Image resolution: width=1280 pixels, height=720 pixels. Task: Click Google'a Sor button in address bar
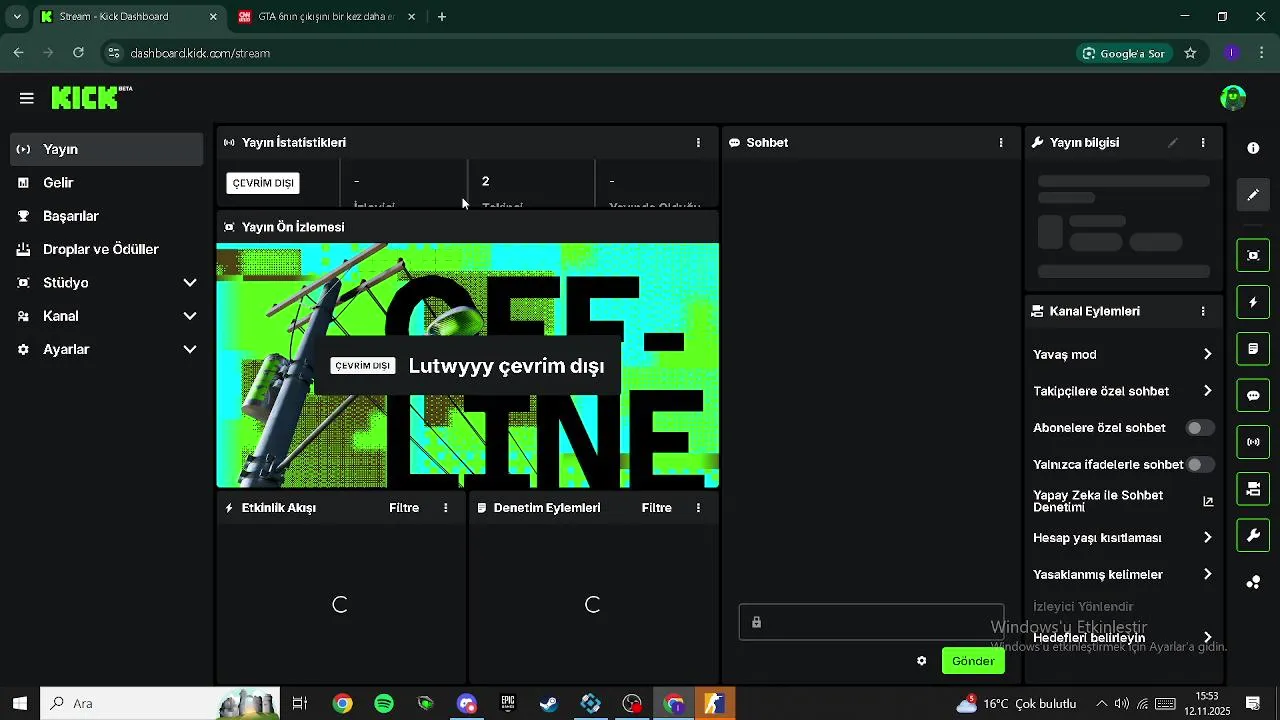coord(1124,53)
